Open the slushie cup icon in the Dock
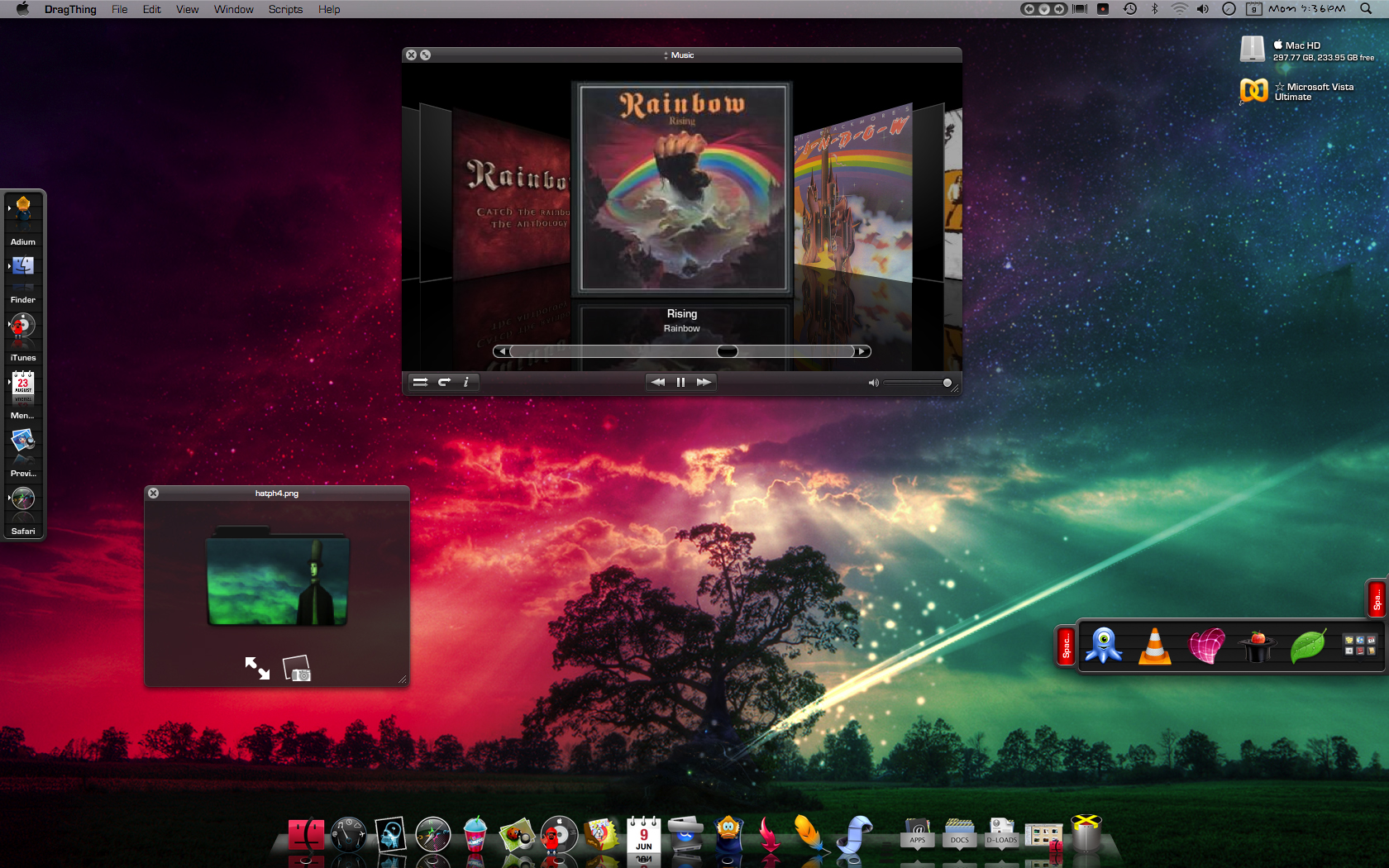Screen dimensions: 1389x868 pos(475,834)
